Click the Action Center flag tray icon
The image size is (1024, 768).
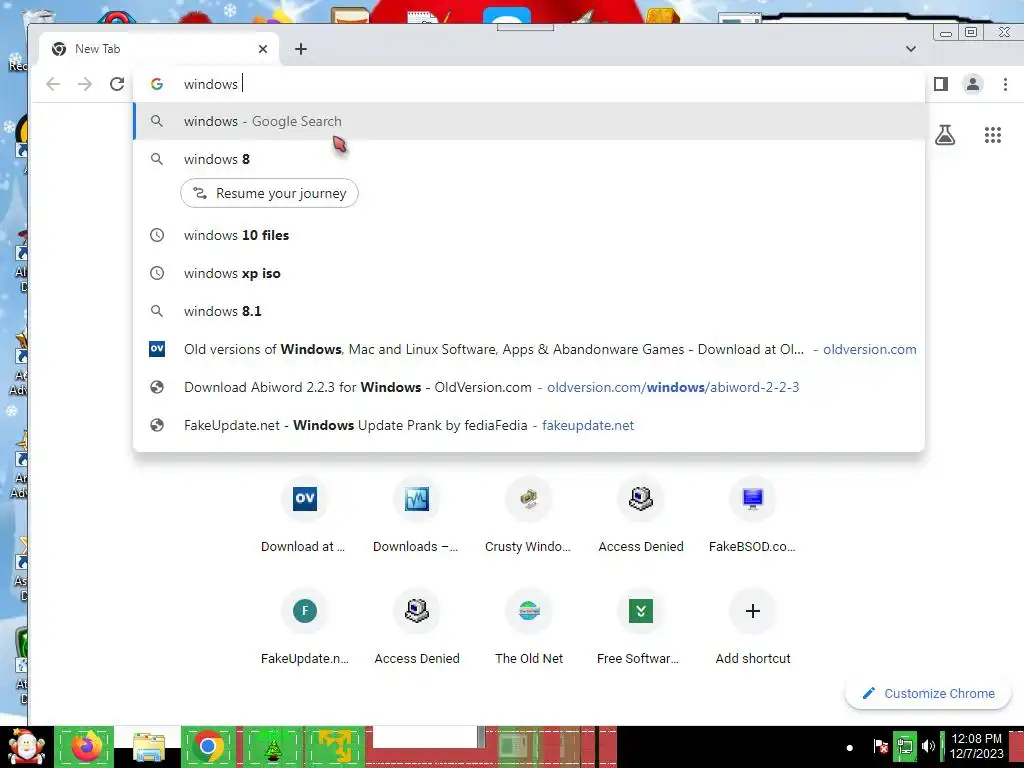click(x=880, y=746)
